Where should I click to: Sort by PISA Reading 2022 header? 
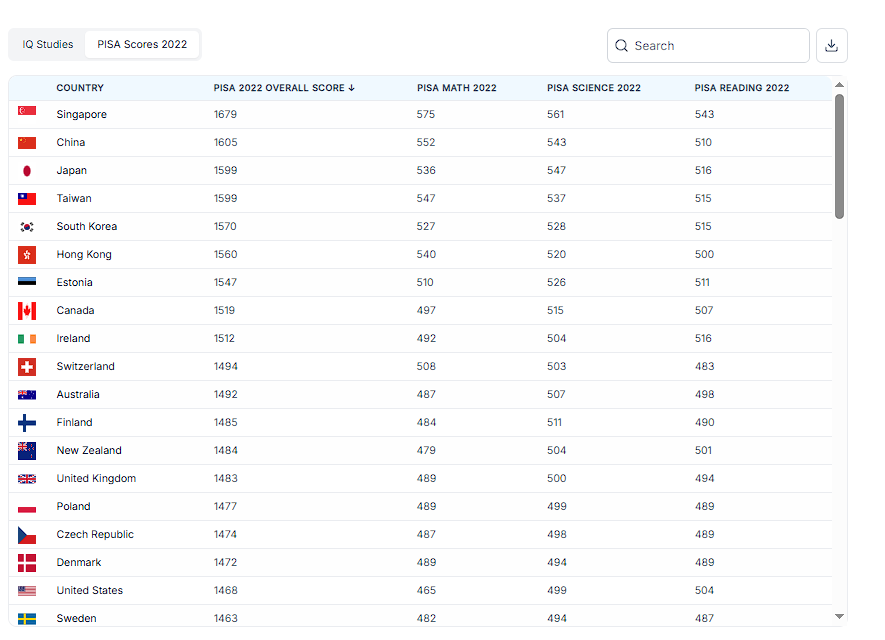point(742,88)
